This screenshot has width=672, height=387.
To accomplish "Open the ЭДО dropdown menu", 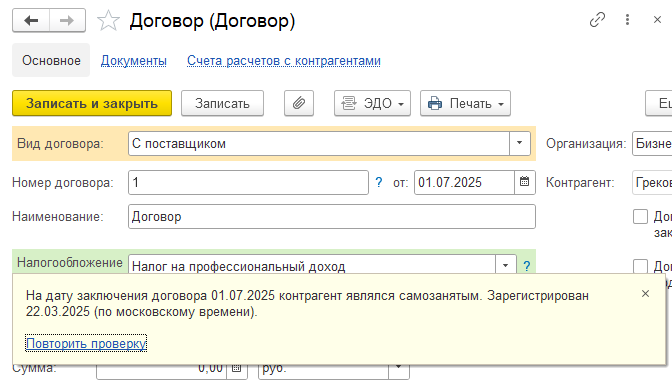I will (372, 103).
